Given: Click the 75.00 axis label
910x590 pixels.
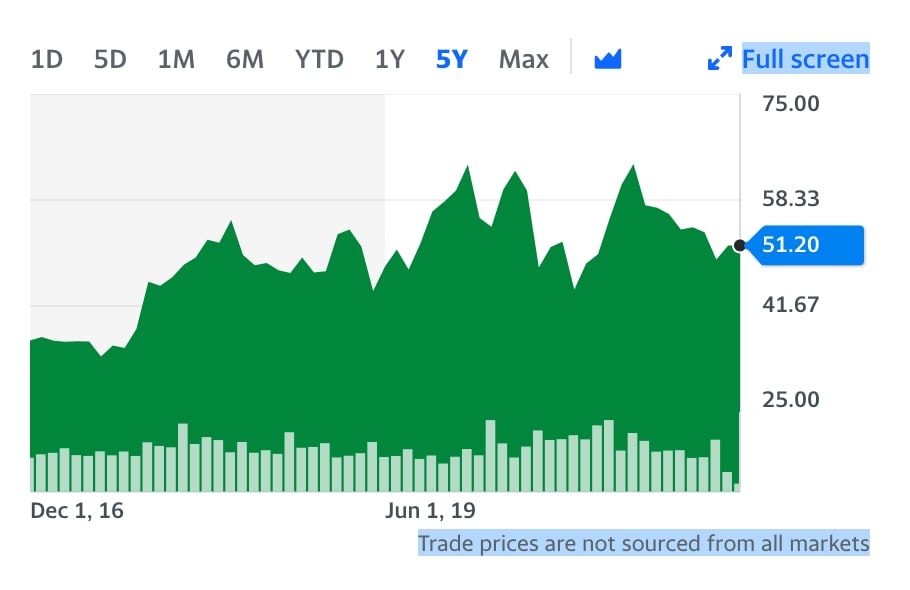Looking at the screenshot, I should coord(790,104).
